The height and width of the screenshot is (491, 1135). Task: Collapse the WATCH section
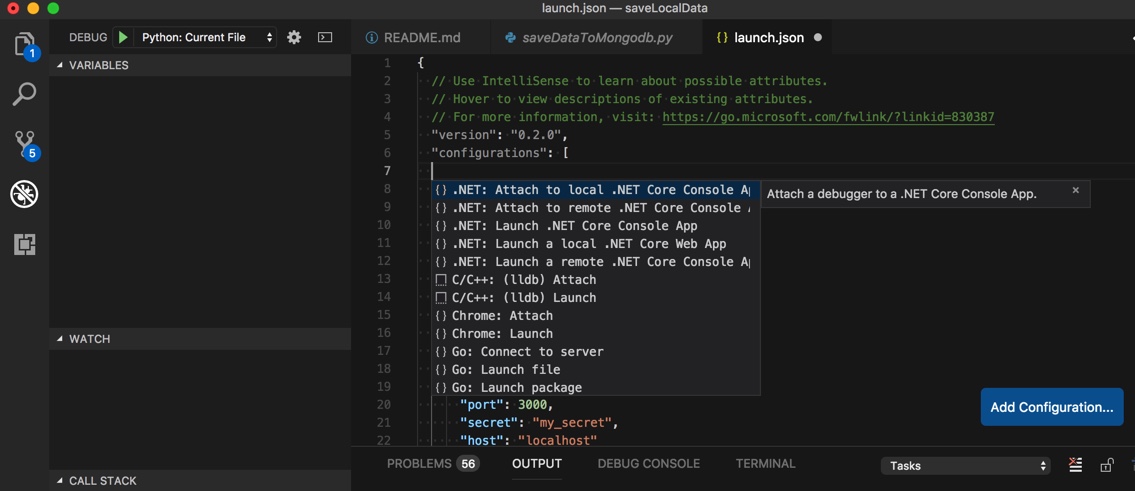tap(89, 339)
